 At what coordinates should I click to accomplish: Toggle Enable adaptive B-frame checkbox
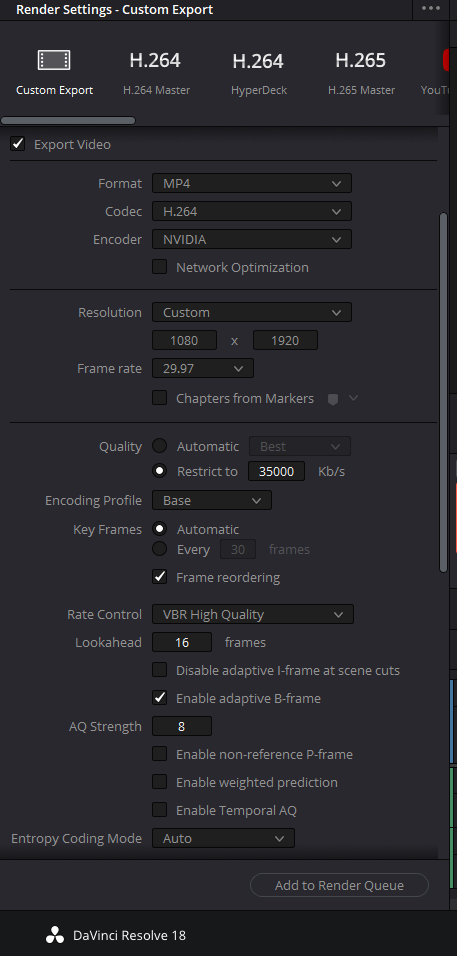tap(160, 698)
